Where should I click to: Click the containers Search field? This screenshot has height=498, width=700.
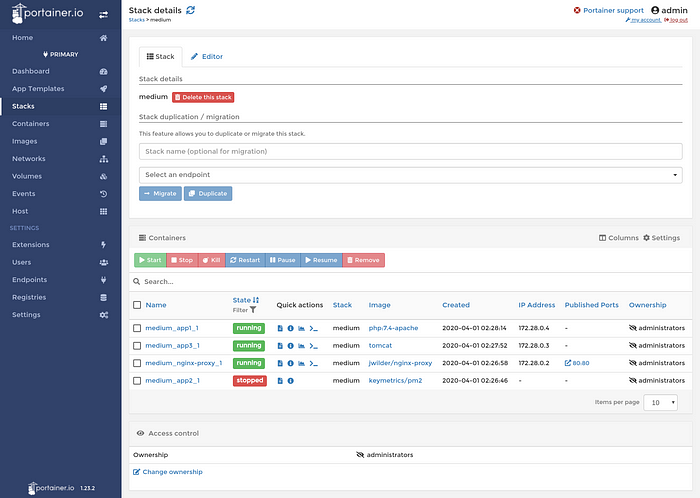[410, 282]
